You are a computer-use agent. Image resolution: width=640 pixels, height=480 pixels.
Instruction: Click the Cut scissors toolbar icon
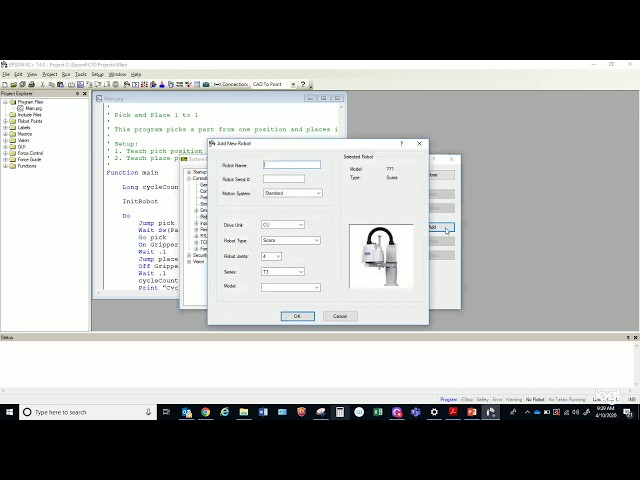pyautogui.click(x=42, y=84)
